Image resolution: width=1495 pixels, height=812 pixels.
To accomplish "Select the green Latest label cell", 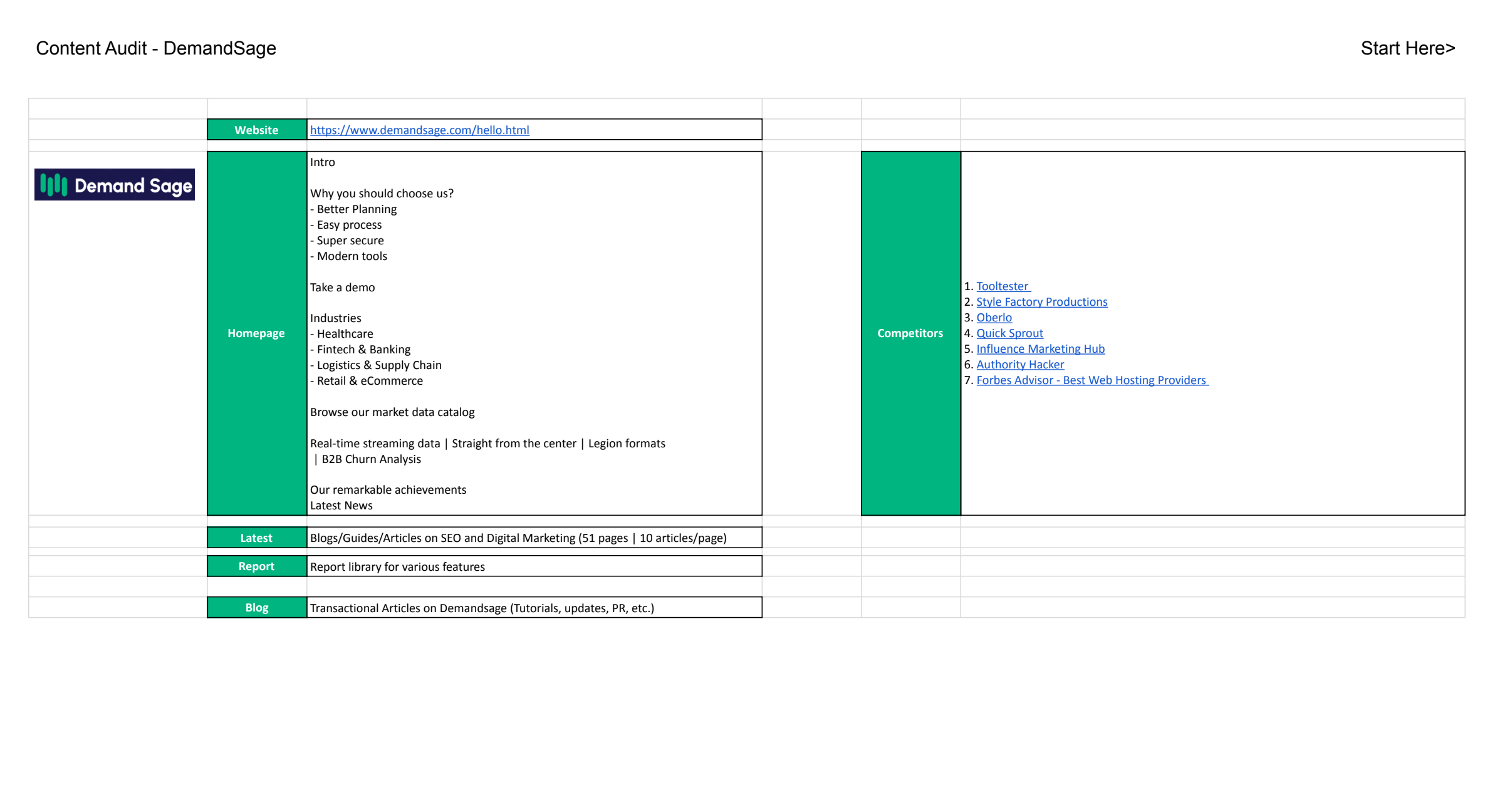I will (257, 538).
